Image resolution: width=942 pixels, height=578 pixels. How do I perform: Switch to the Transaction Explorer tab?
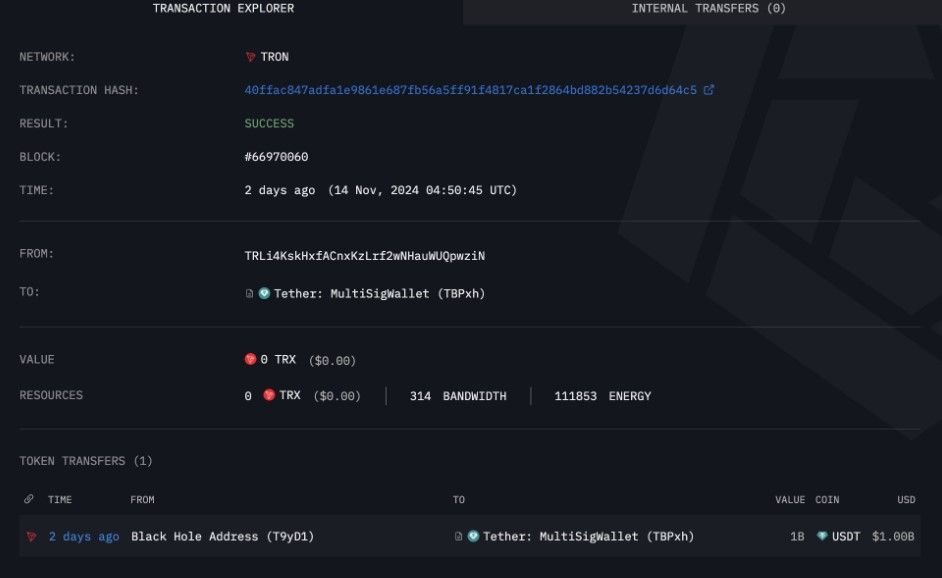click(223, 8)
